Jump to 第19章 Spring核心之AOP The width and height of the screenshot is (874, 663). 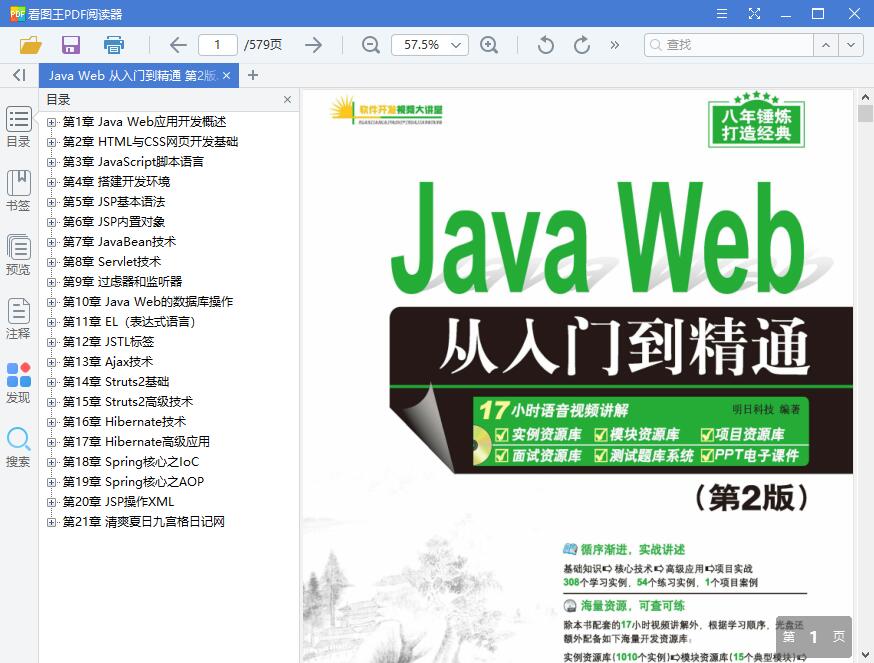[133, 481]
